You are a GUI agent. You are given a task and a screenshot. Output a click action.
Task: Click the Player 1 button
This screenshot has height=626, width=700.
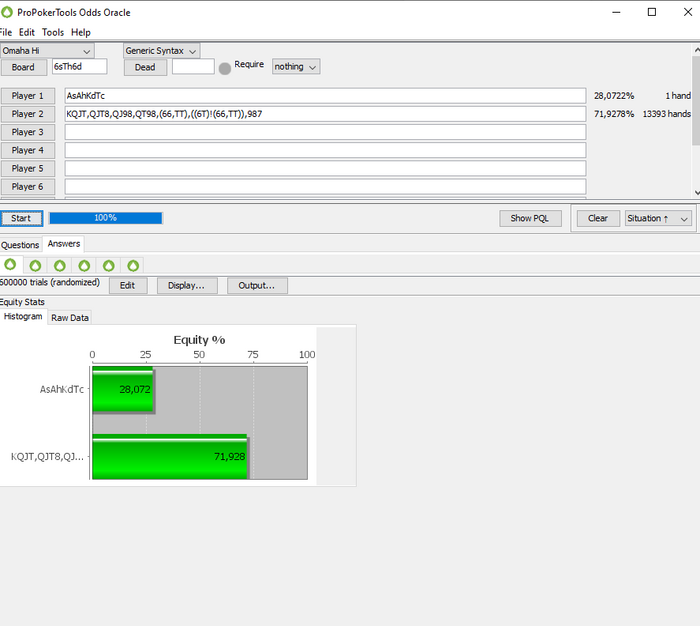[28, 96]
